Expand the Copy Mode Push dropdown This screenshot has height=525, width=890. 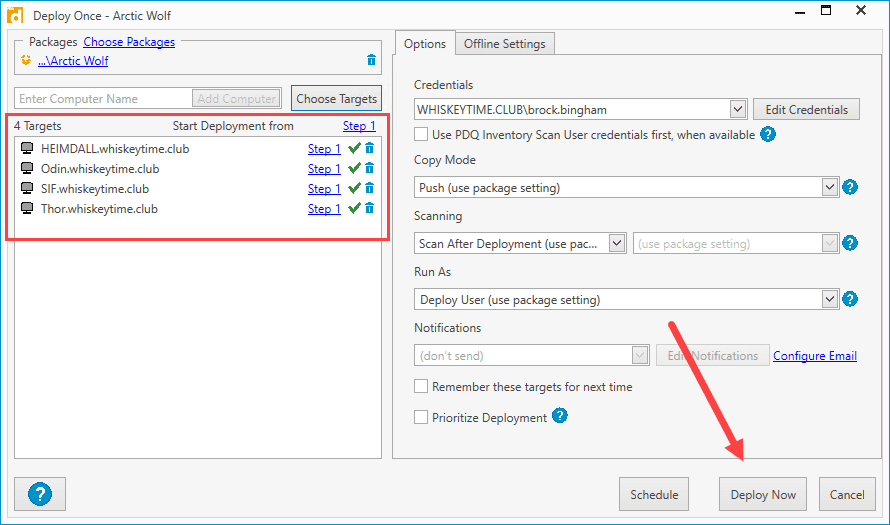click(627, 188)
